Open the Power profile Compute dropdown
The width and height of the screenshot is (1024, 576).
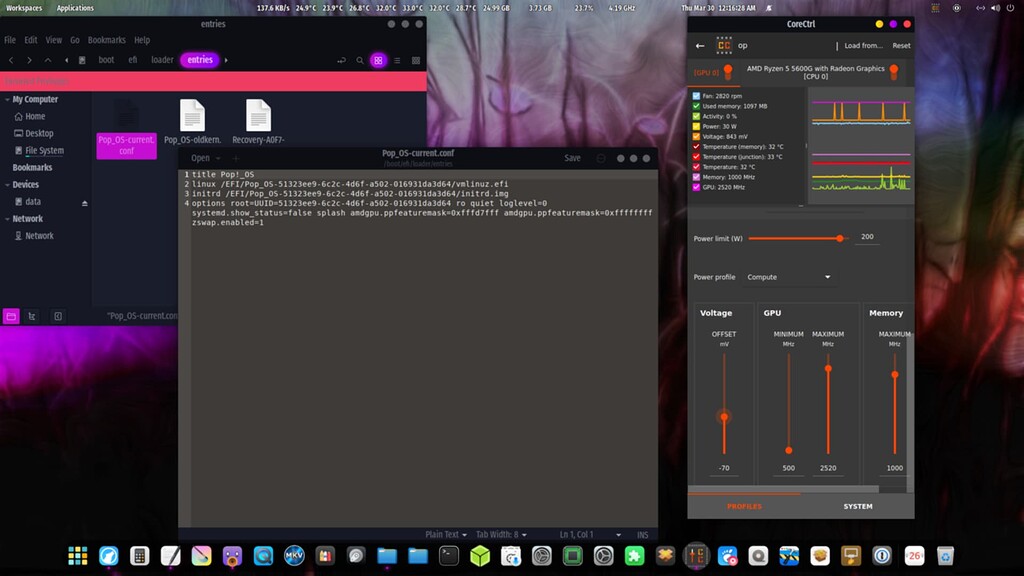789,277
